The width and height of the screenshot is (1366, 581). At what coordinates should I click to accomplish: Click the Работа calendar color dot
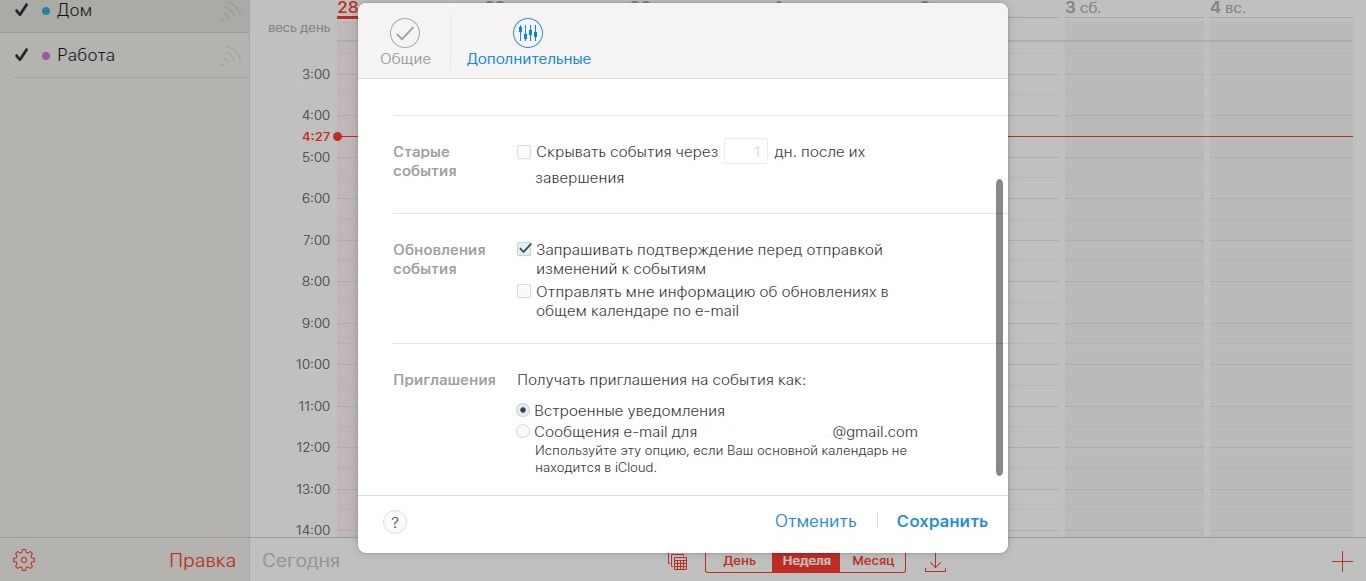click(46, 56)
